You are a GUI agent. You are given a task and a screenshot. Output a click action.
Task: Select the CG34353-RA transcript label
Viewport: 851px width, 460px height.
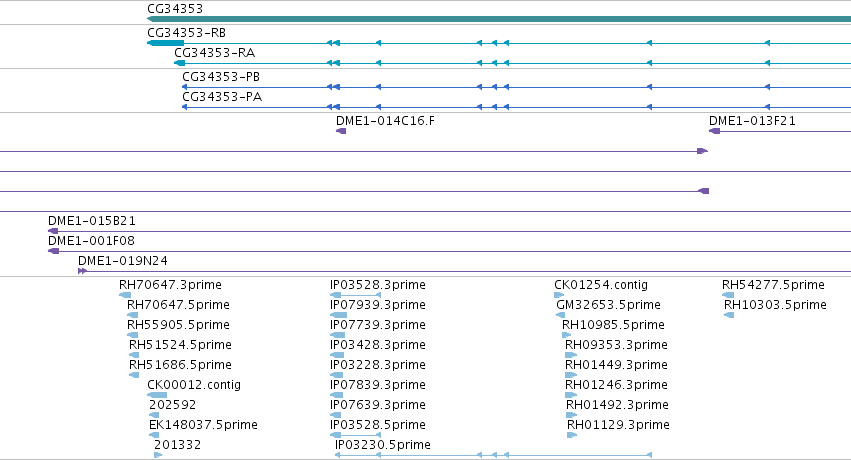point(214,53)
